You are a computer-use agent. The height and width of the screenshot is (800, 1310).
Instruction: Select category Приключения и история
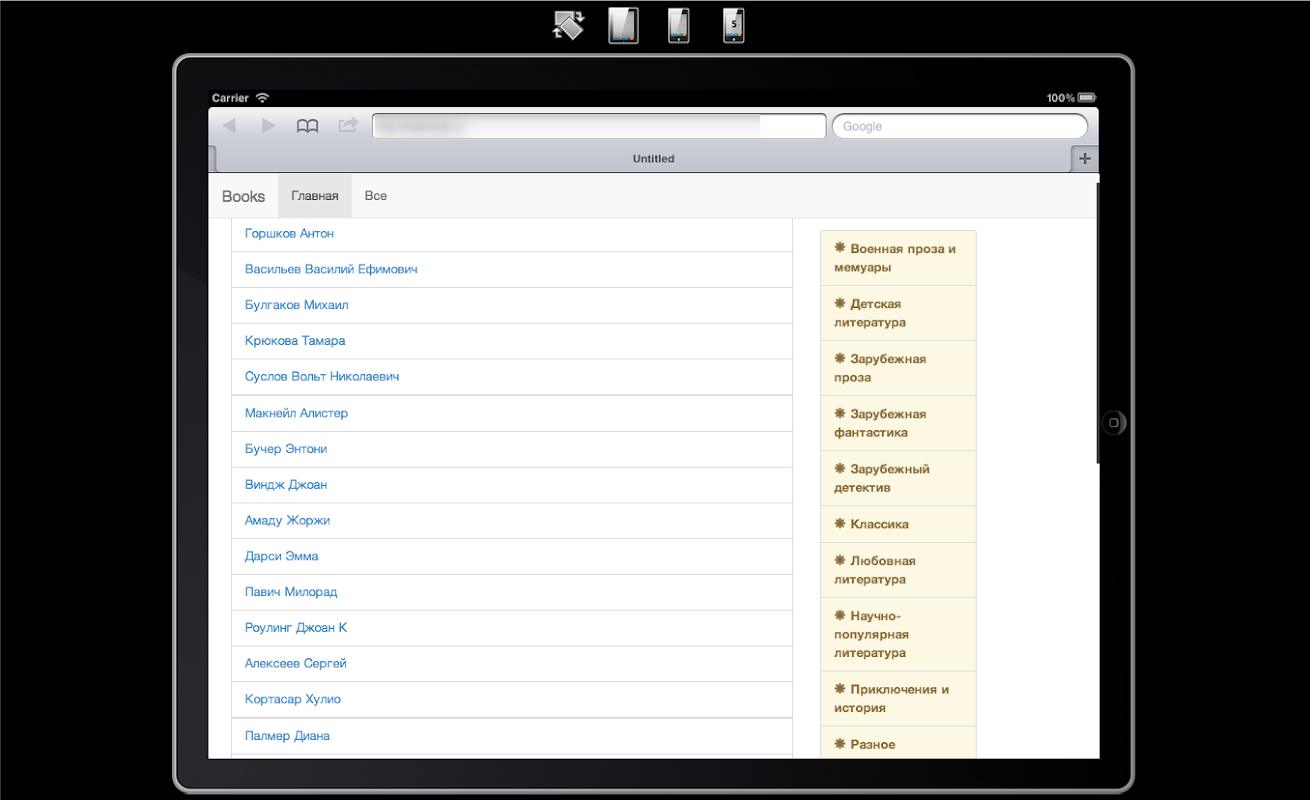click(898, 698)
